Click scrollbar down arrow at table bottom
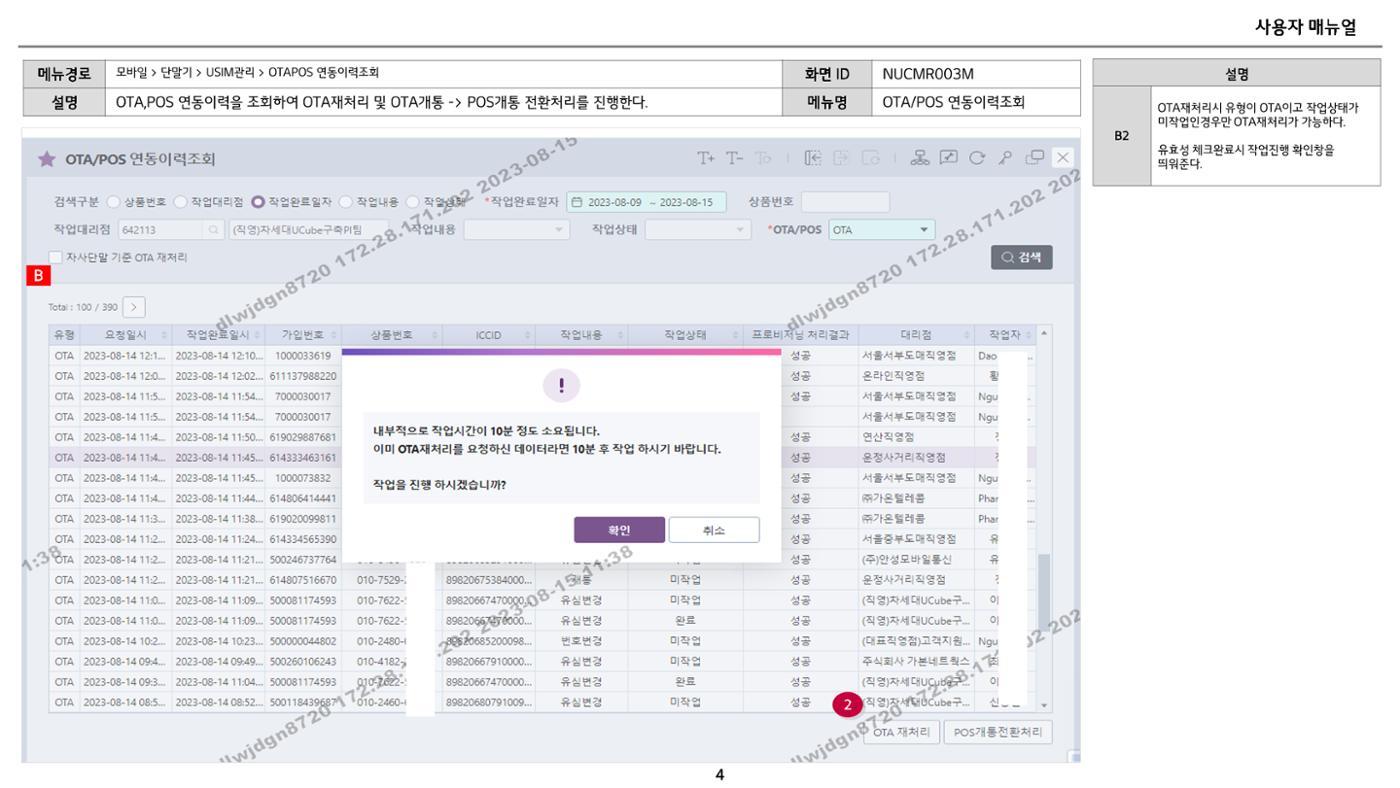Screen dimensions: 1400x788 [1045, 706]
